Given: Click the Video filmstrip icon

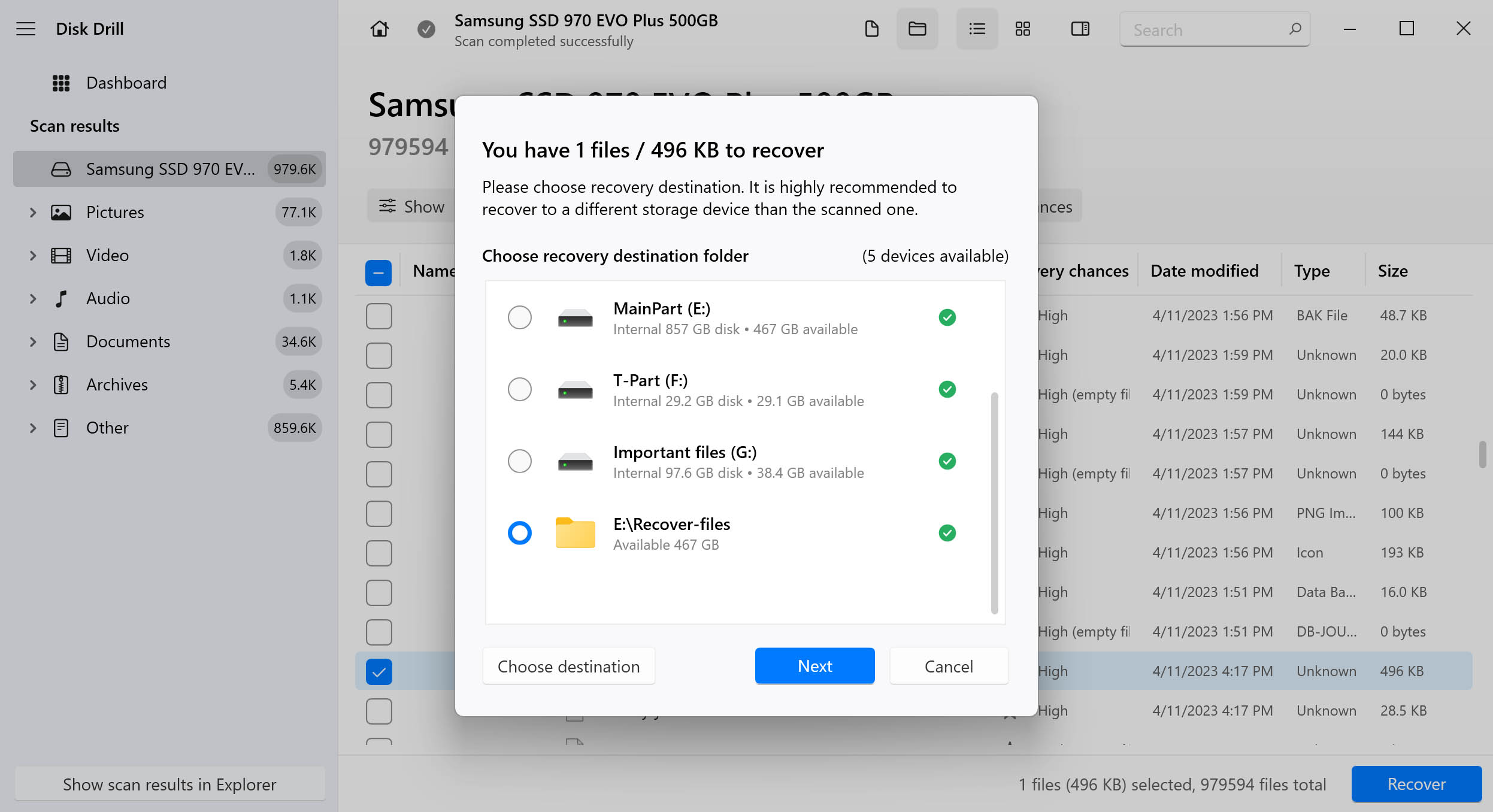Looking at the screenshot, I should click(x=61, y=256).
